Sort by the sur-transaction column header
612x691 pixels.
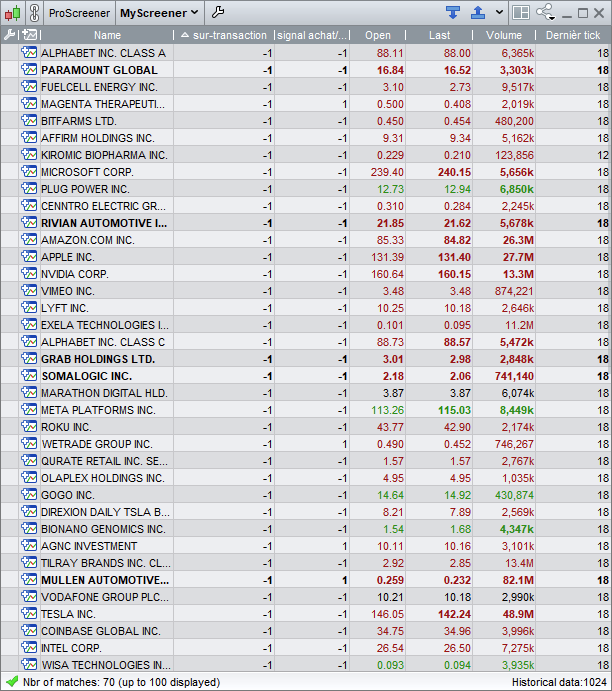pyautogui.click(x=224, y=35)
